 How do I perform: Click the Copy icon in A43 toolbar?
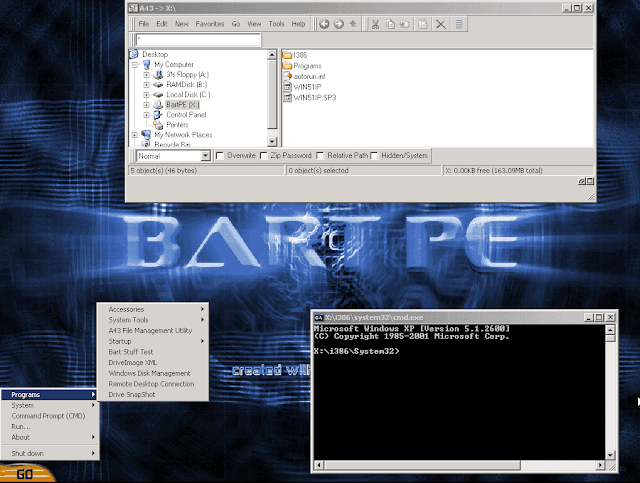390,24
